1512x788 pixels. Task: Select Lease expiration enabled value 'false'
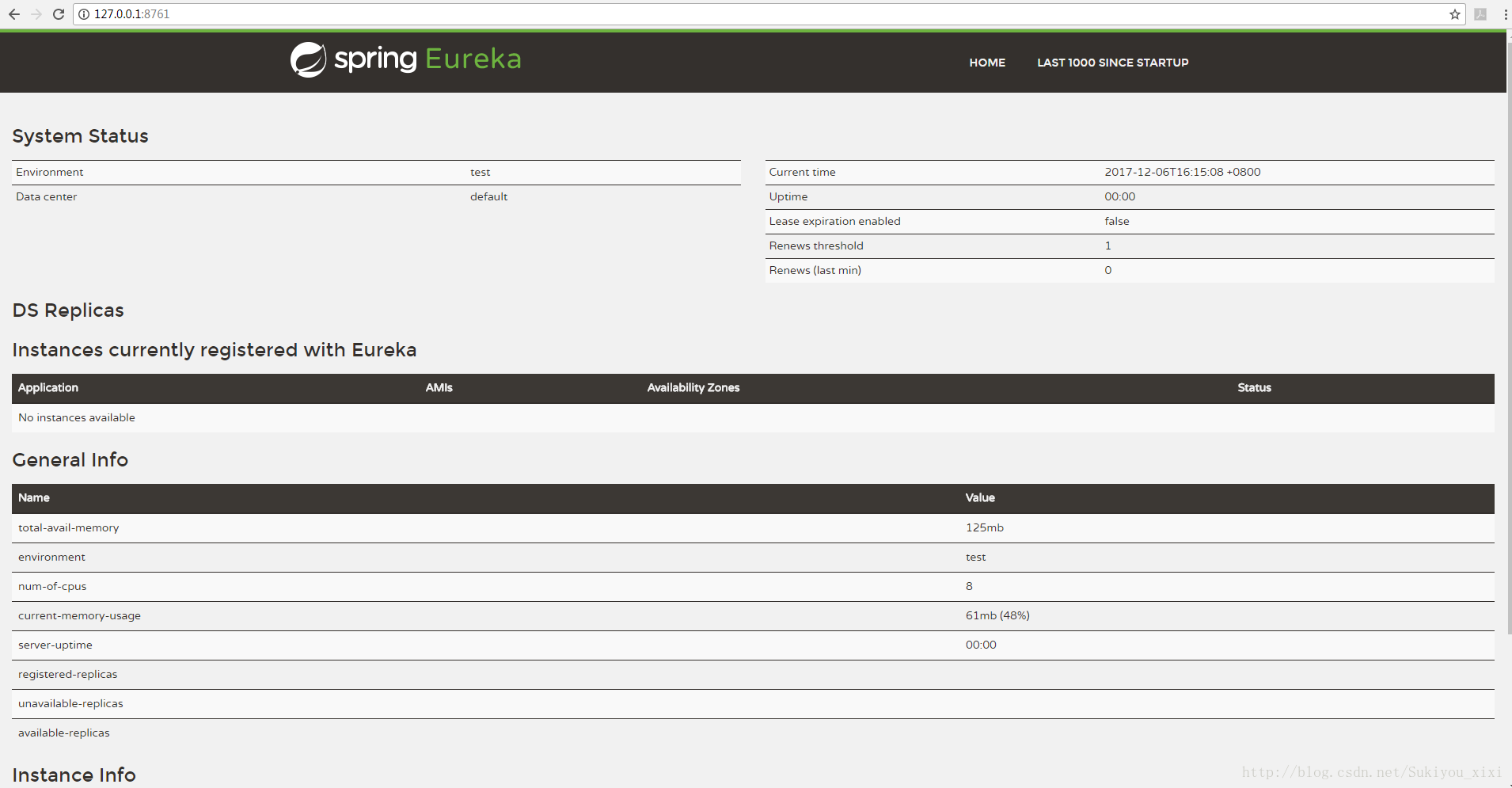1117,221
